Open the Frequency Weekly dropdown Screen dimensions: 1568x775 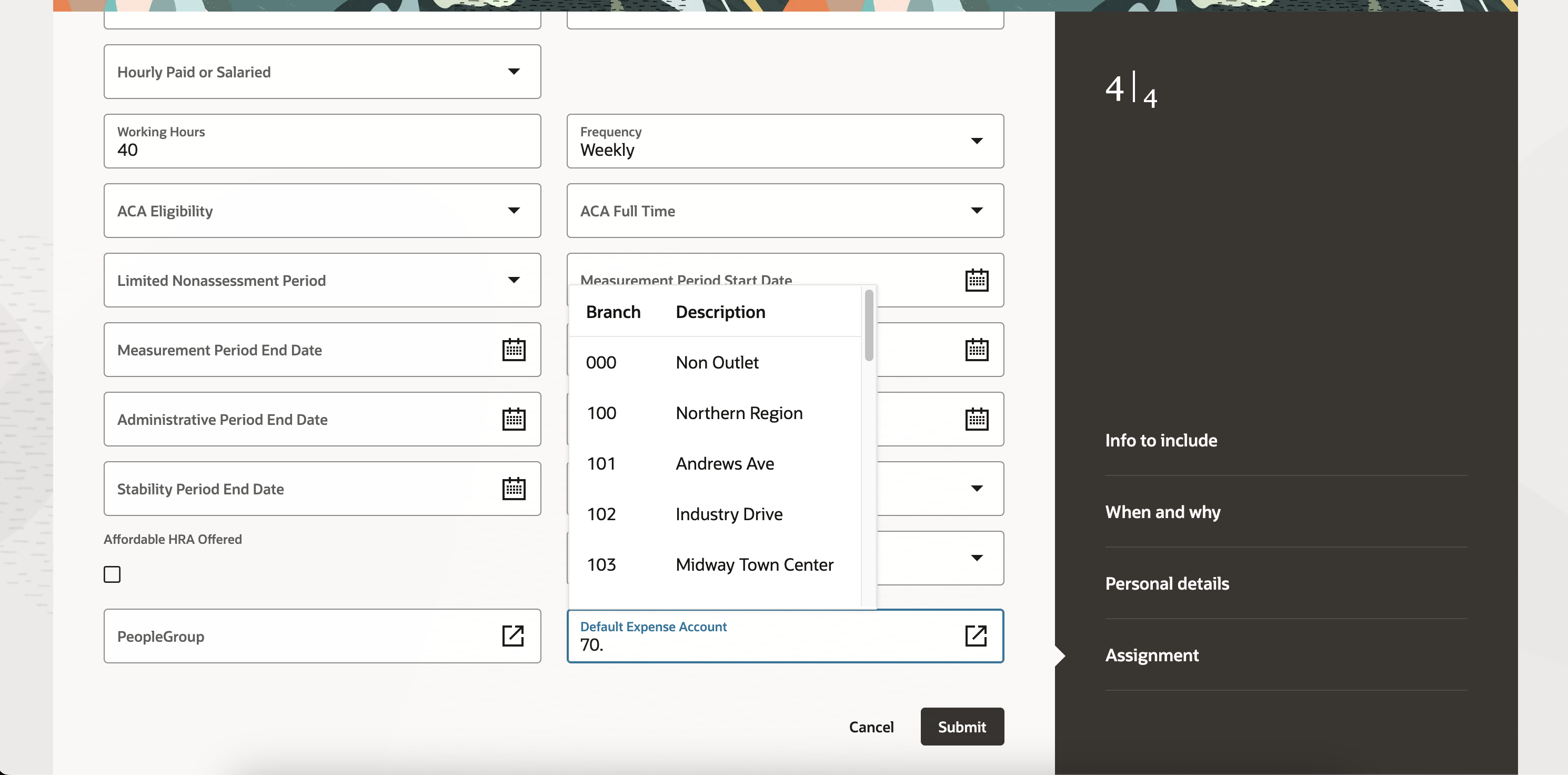[977, 141]
